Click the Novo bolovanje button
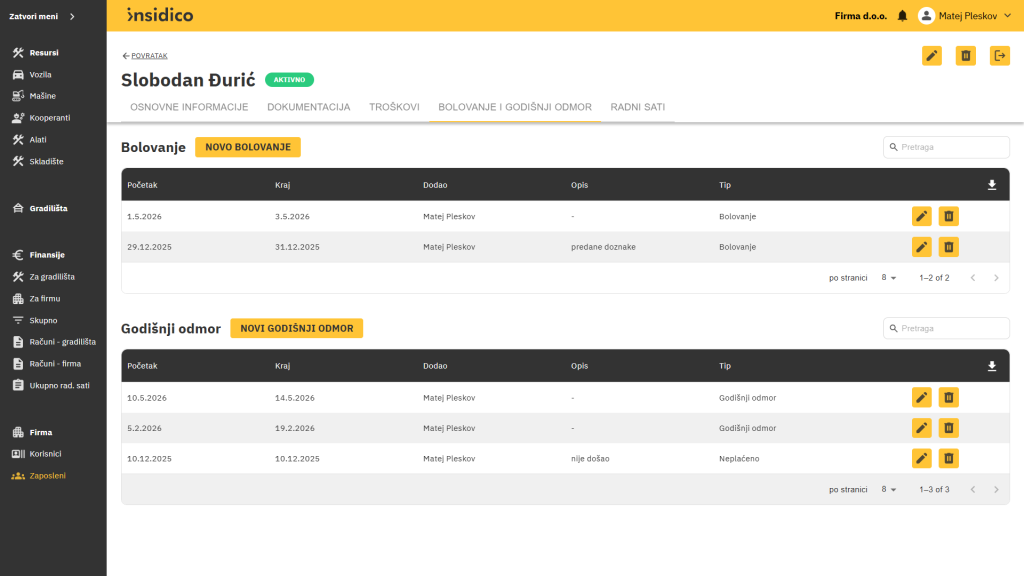 coord(248,147)
